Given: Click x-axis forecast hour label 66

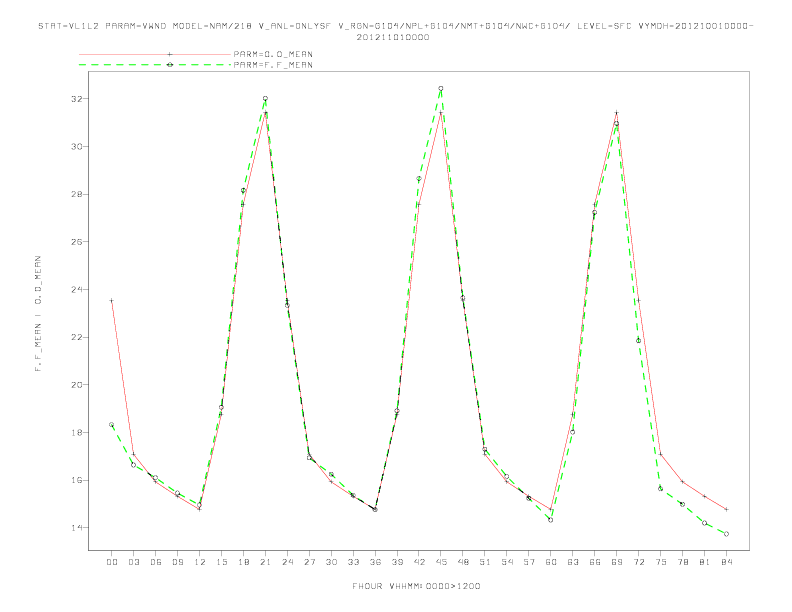Looking at the screenshot, I should click(x=595, y=562).
